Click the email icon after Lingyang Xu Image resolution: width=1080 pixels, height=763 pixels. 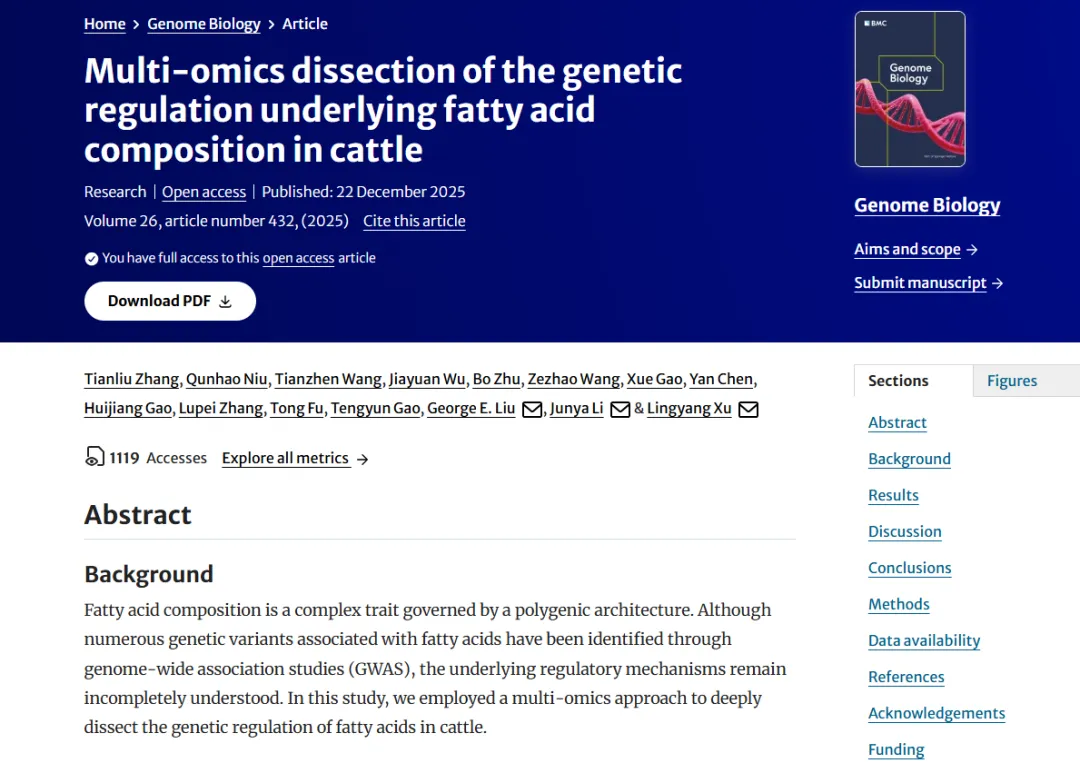pos(748,409)
